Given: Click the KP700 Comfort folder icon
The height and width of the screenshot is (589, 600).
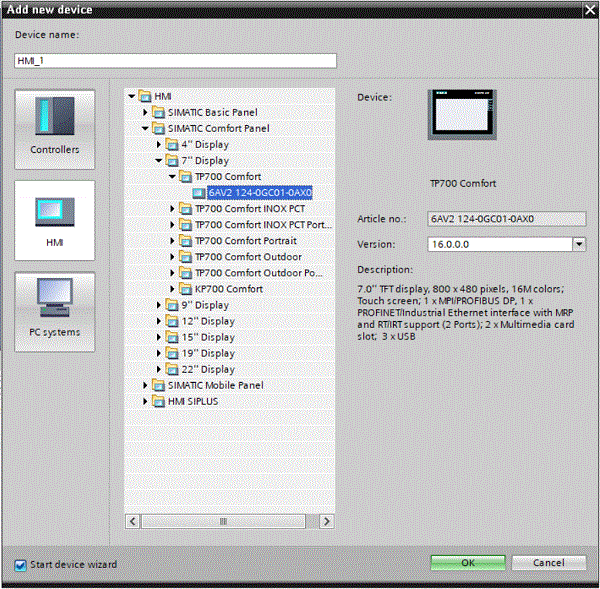Looking at the screenshot, I should click(x=186, y=289).
